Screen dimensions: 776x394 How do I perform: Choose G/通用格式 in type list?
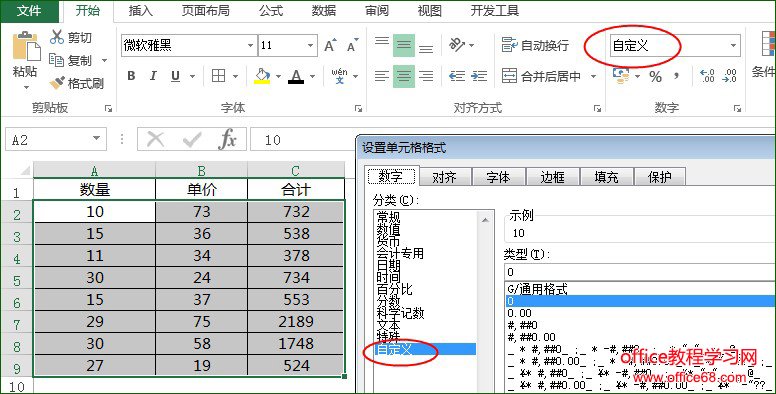pyautogui.click(x=537, y=289)
